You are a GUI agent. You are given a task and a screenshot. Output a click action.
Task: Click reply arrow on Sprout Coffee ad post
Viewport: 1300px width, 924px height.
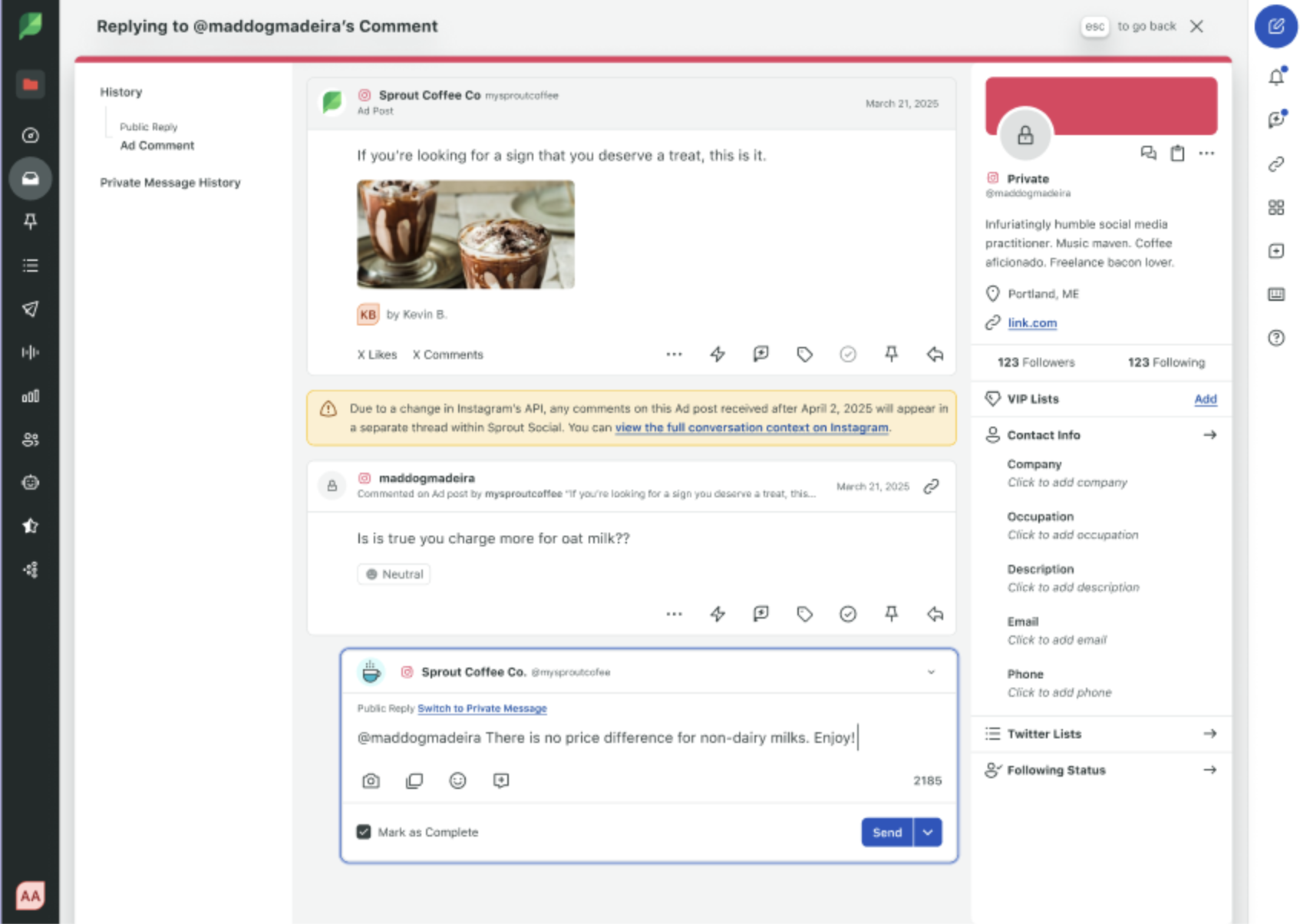tap(935, 355)
